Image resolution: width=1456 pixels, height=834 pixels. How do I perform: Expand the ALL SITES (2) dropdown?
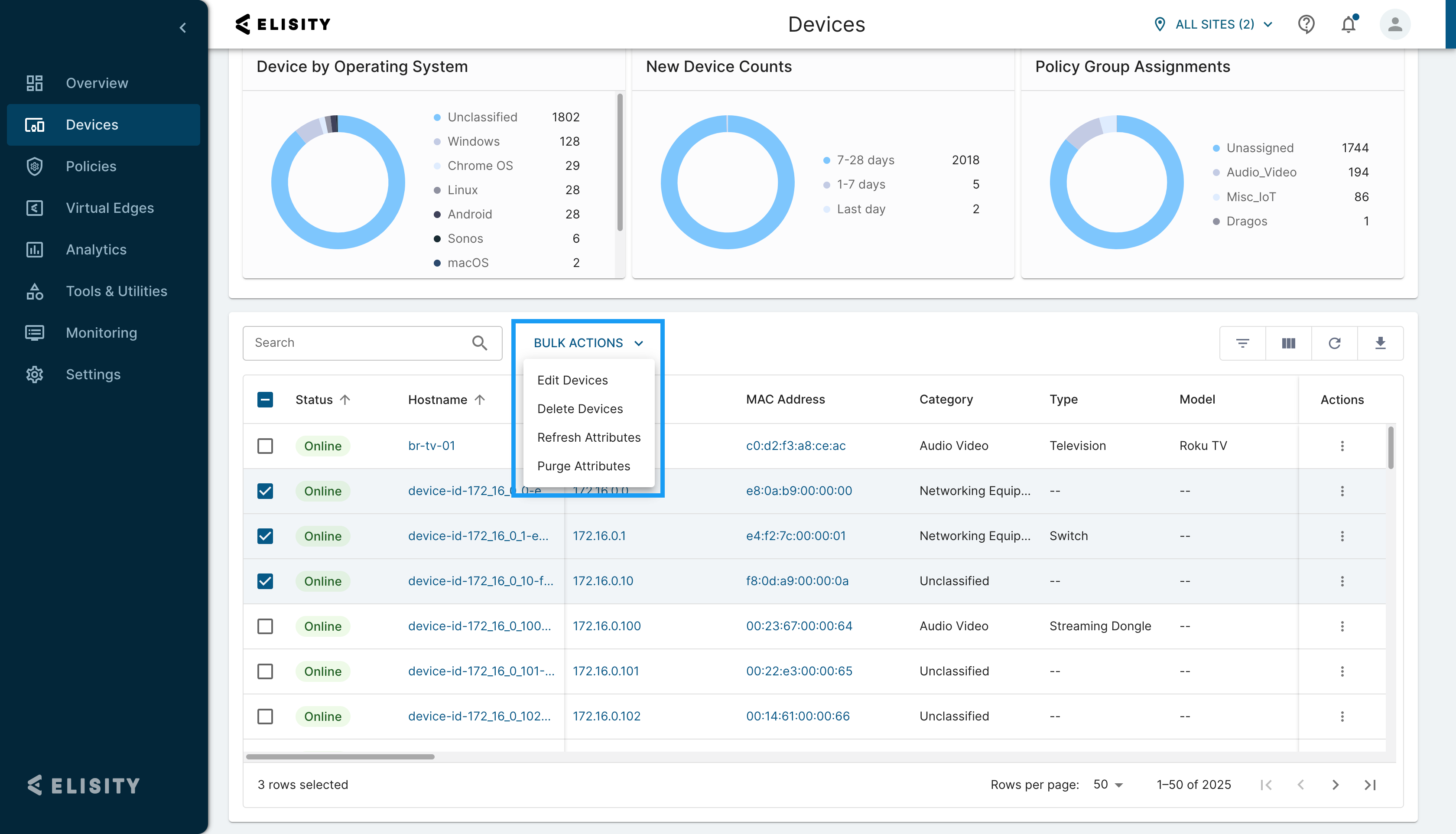point(1214,25)
